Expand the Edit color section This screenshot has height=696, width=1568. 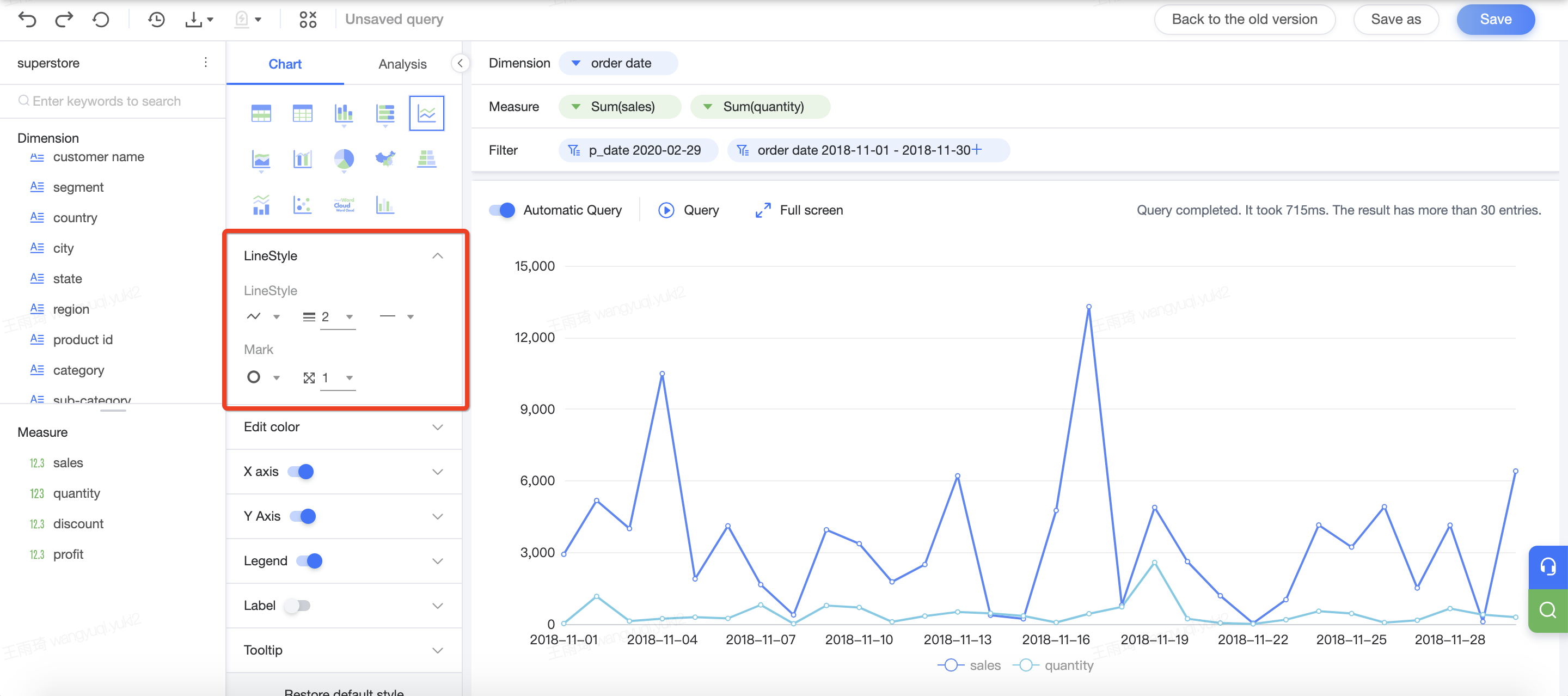click(x=438, y=428)
